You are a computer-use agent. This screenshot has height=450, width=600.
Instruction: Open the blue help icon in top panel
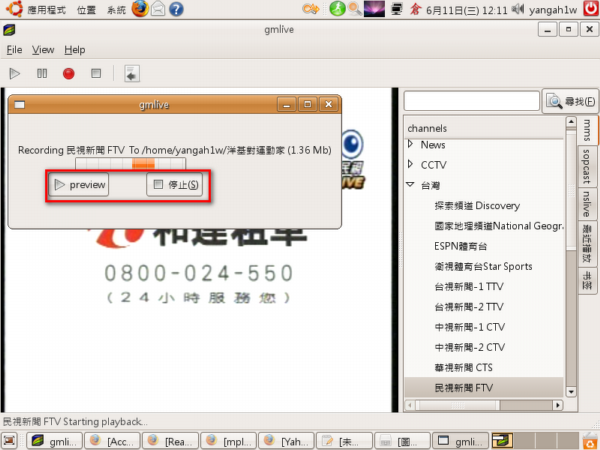click(176, 9)
